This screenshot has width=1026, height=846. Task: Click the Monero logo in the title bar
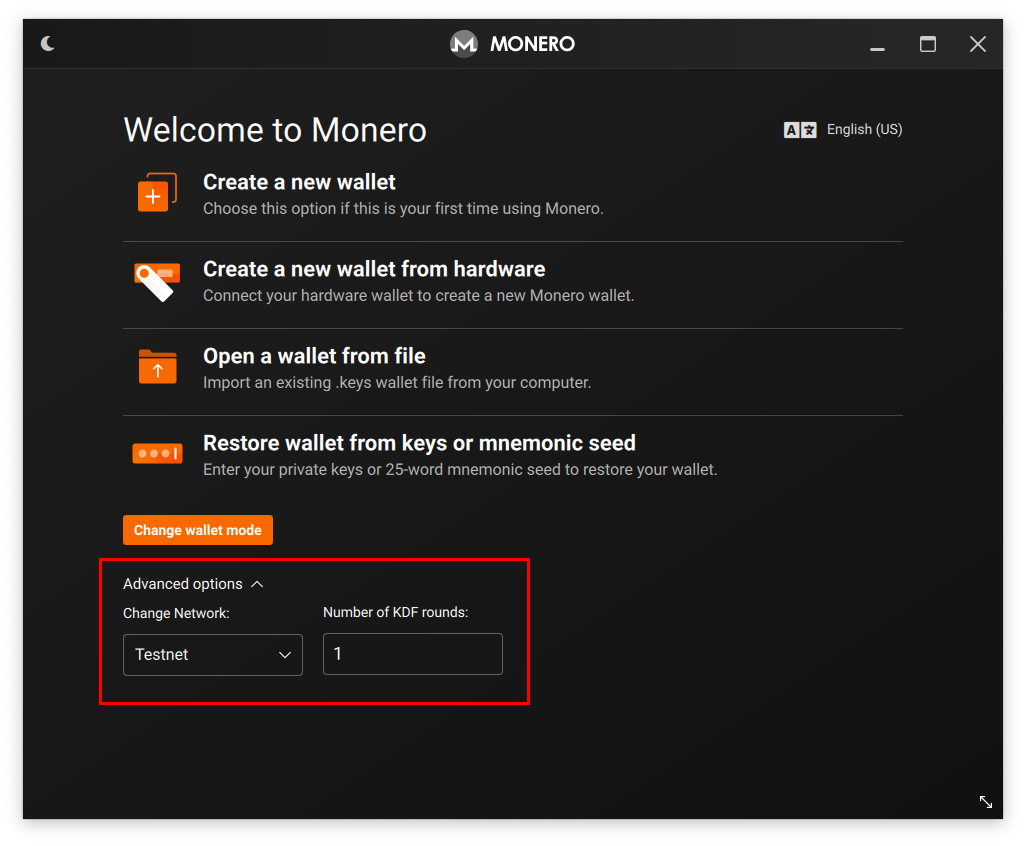point(464,44)
